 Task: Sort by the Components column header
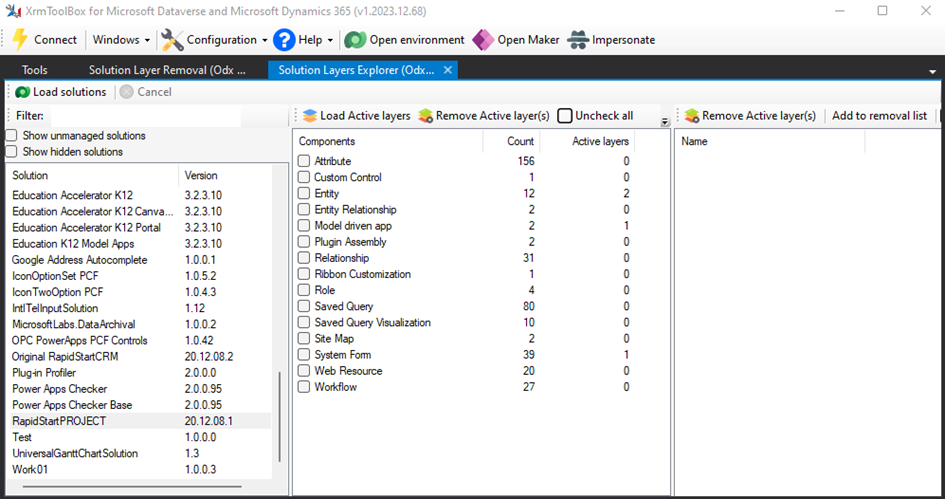(388, 142)
